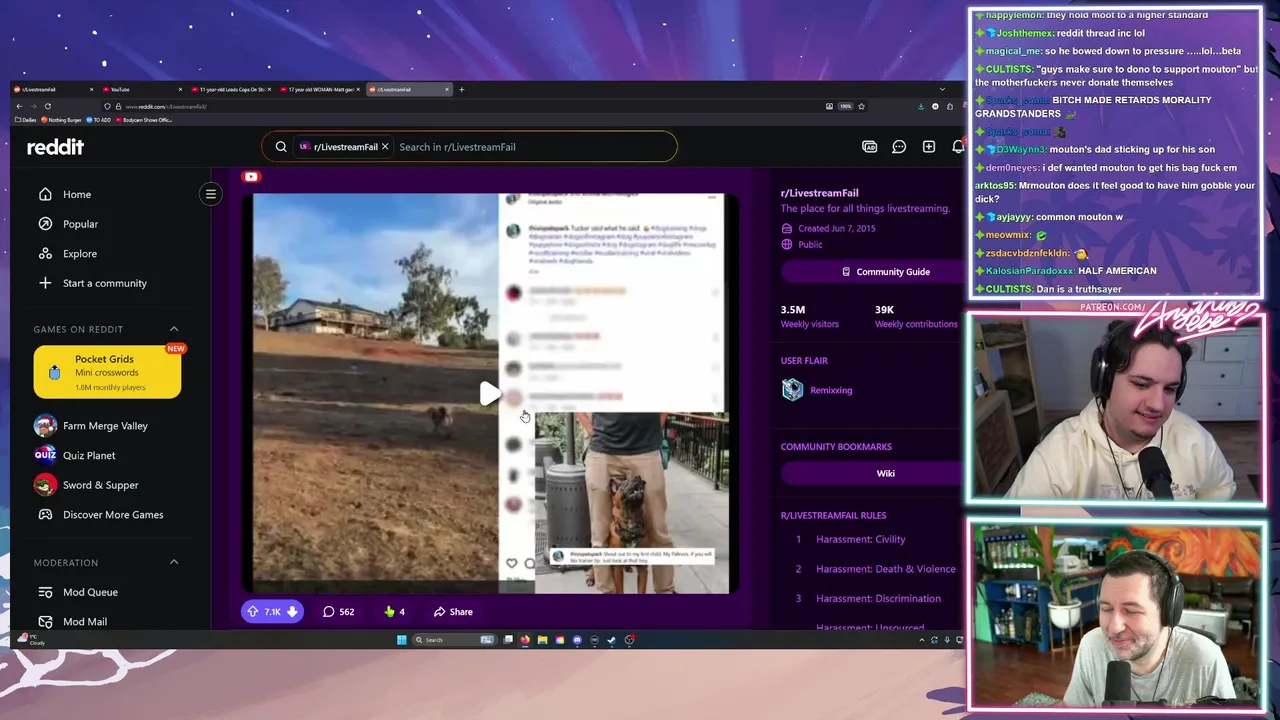Upvote the post
This screenshot has width=1280, height=720.
click(252, 612)
